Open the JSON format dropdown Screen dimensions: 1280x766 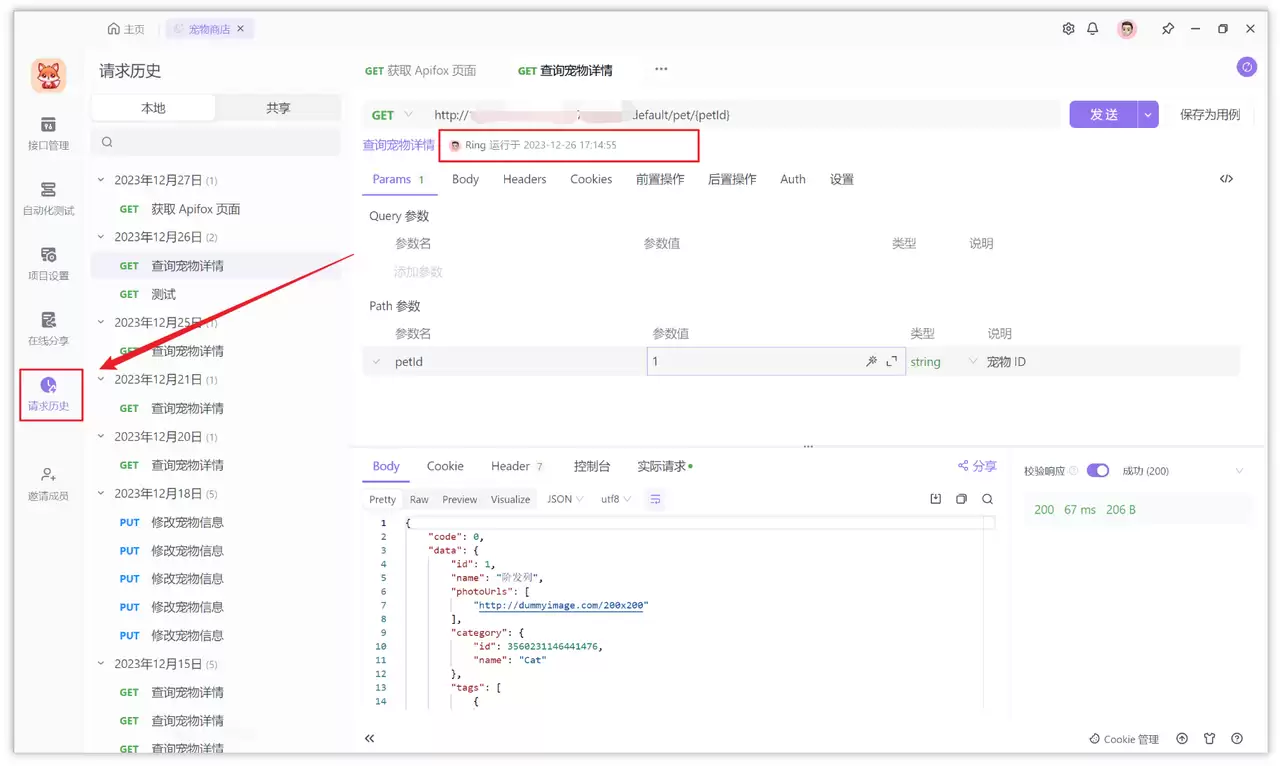click(x=565, y=499)
